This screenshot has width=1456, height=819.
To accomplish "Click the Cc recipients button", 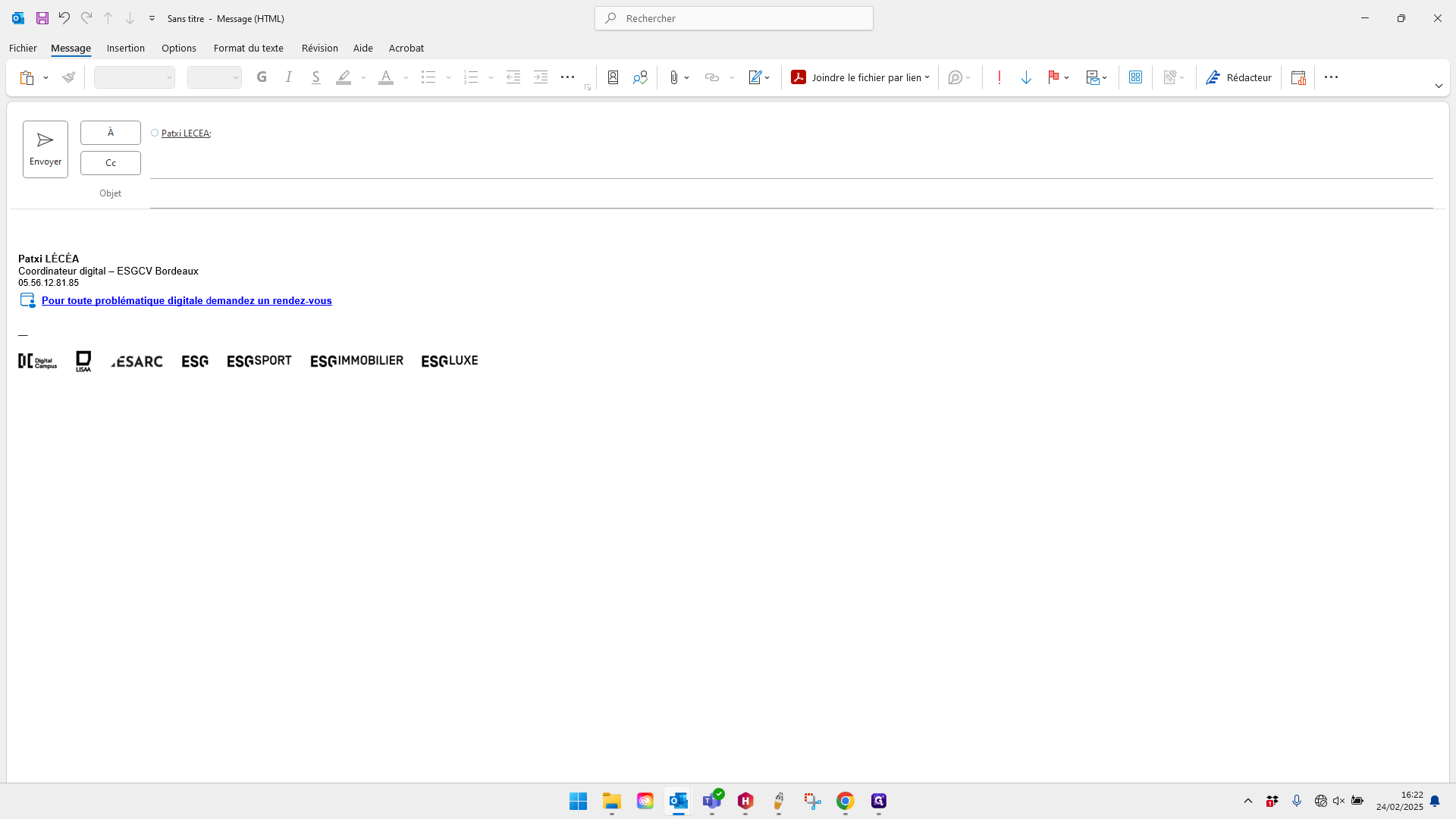I will (111, 163).
